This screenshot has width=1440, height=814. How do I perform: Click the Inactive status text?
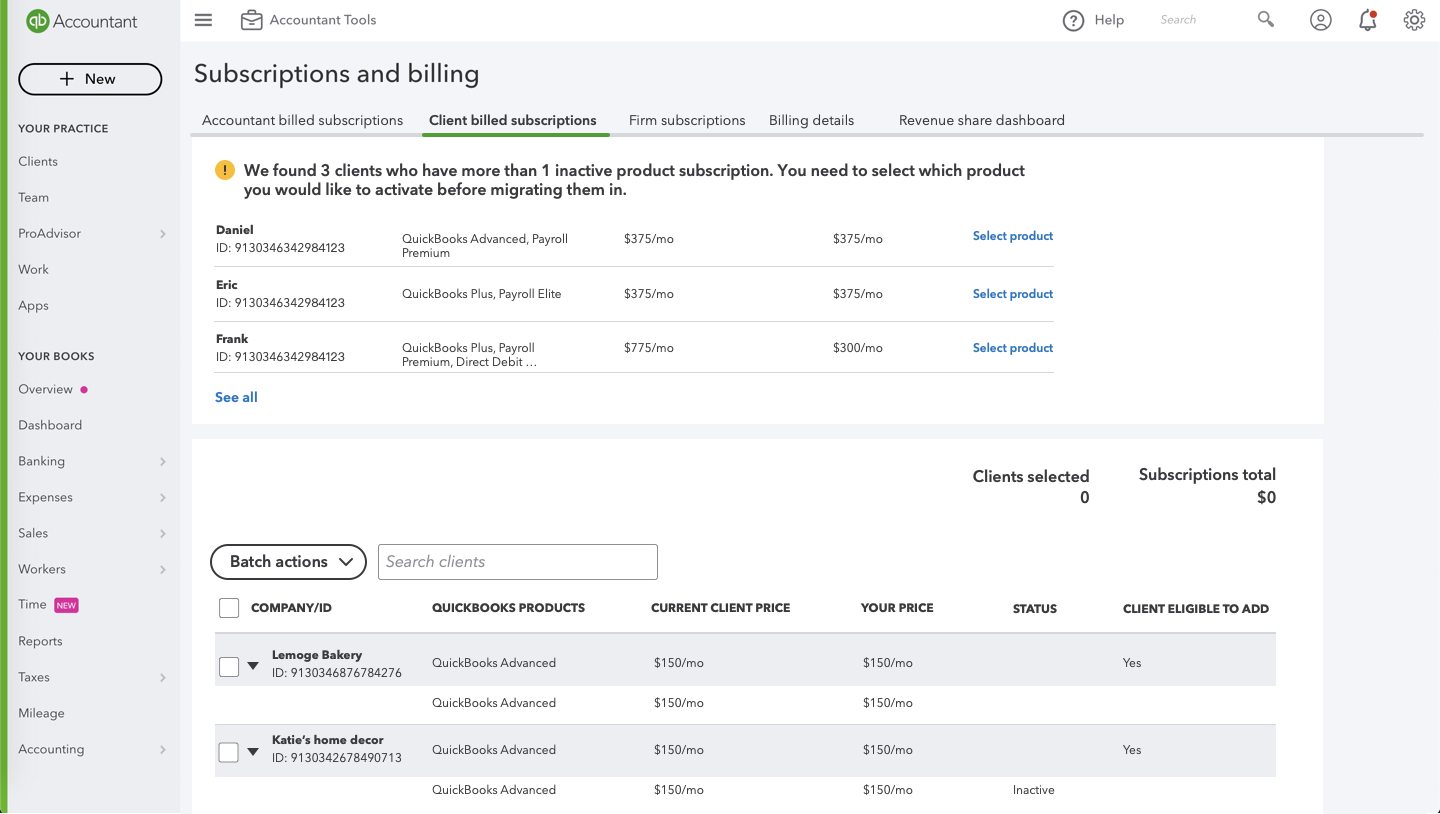1034,790
